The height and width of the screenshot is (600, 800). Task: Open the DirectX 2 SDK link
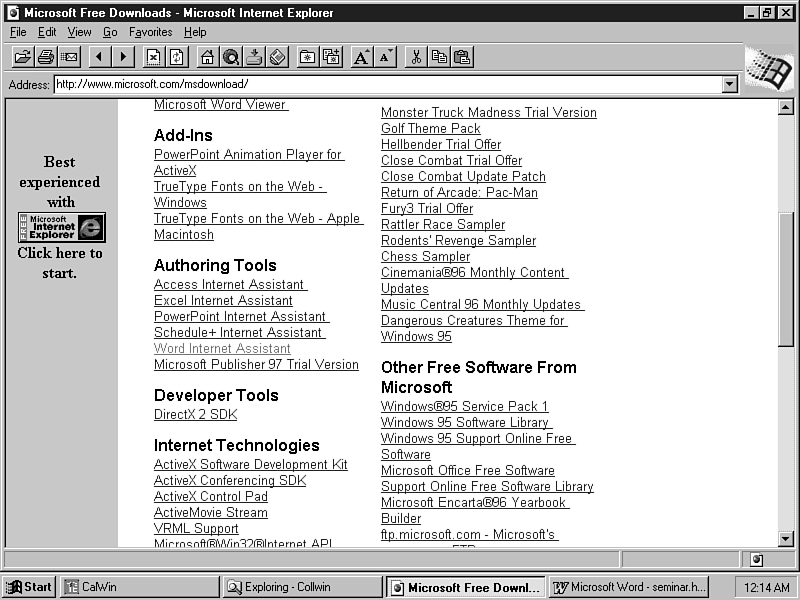196,414
